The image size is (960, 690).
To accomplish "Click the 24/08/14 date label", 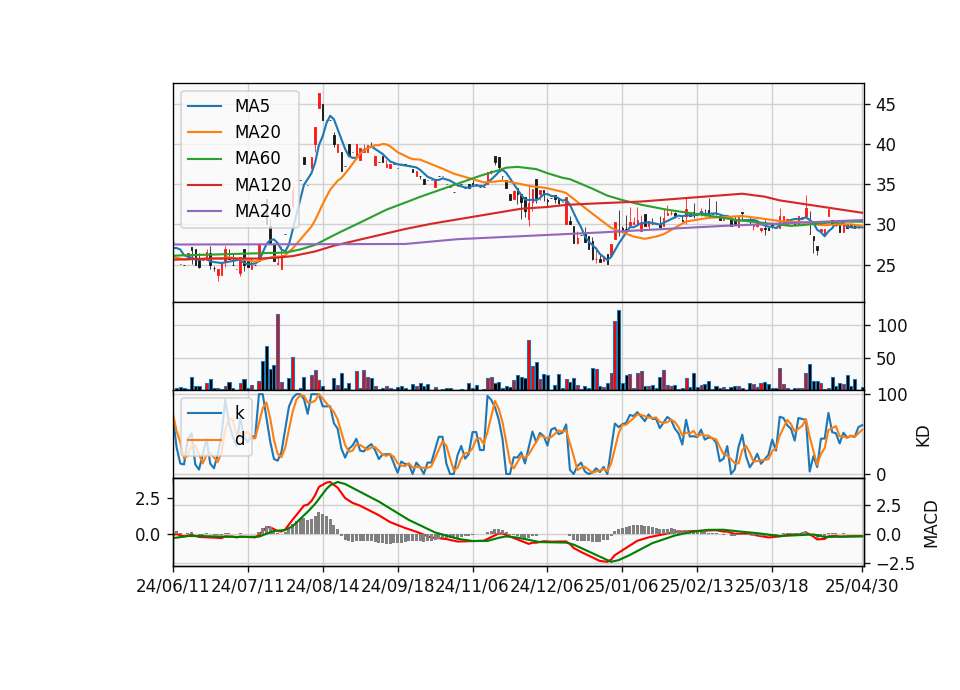I will tap(323, 587).
